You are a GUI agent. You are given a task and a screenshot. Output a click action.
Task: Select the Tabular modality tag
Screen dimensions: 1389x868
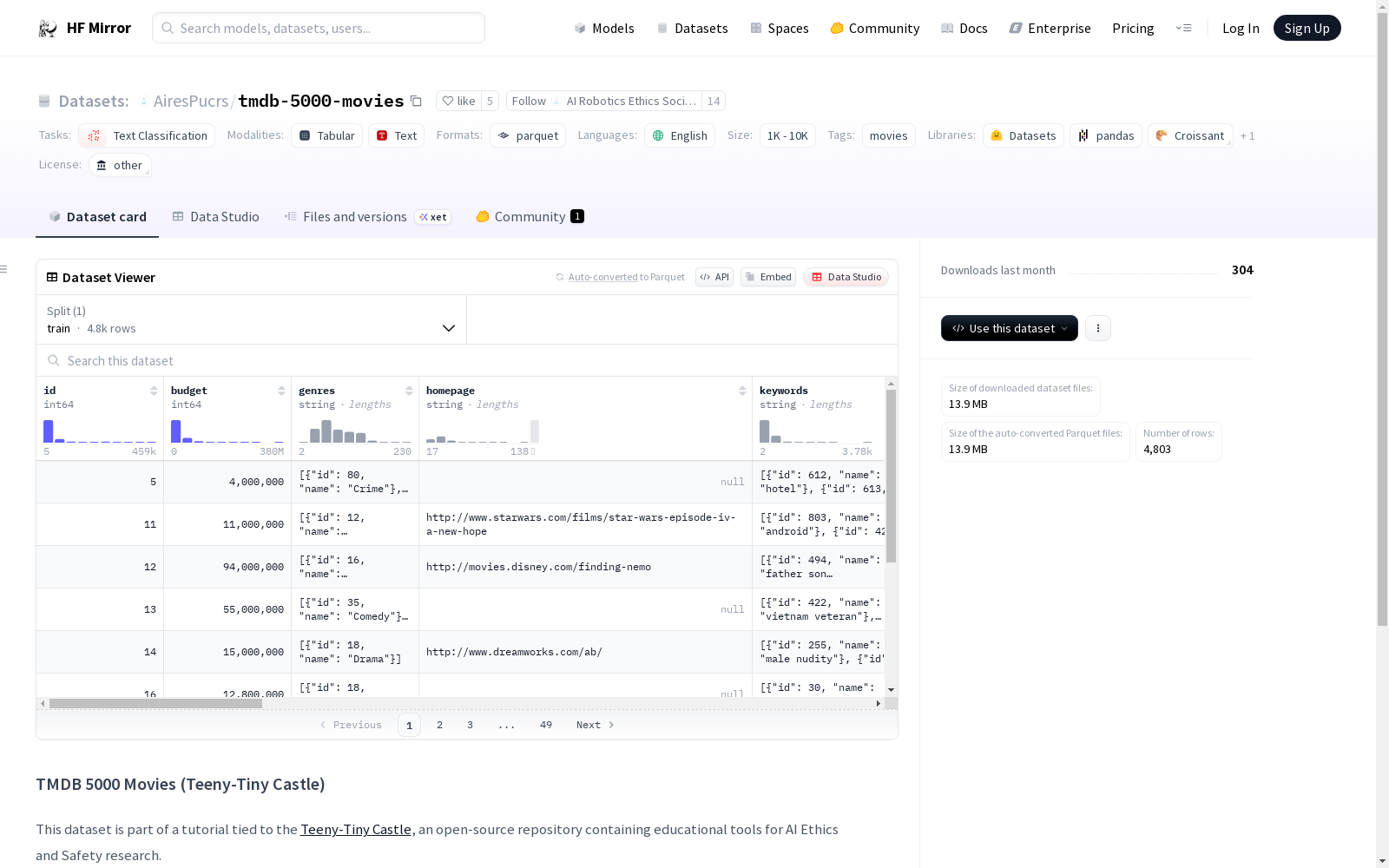pos(327,135)
